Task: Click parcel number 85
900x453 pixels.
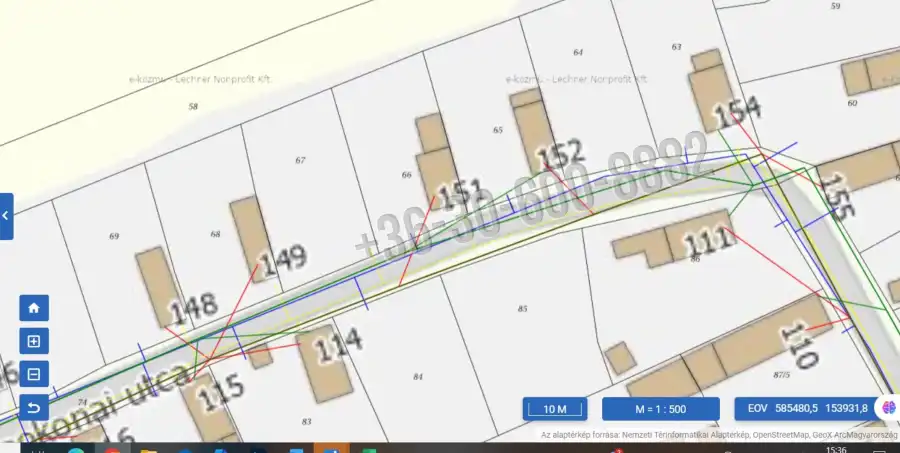Action: coord(522,309)
